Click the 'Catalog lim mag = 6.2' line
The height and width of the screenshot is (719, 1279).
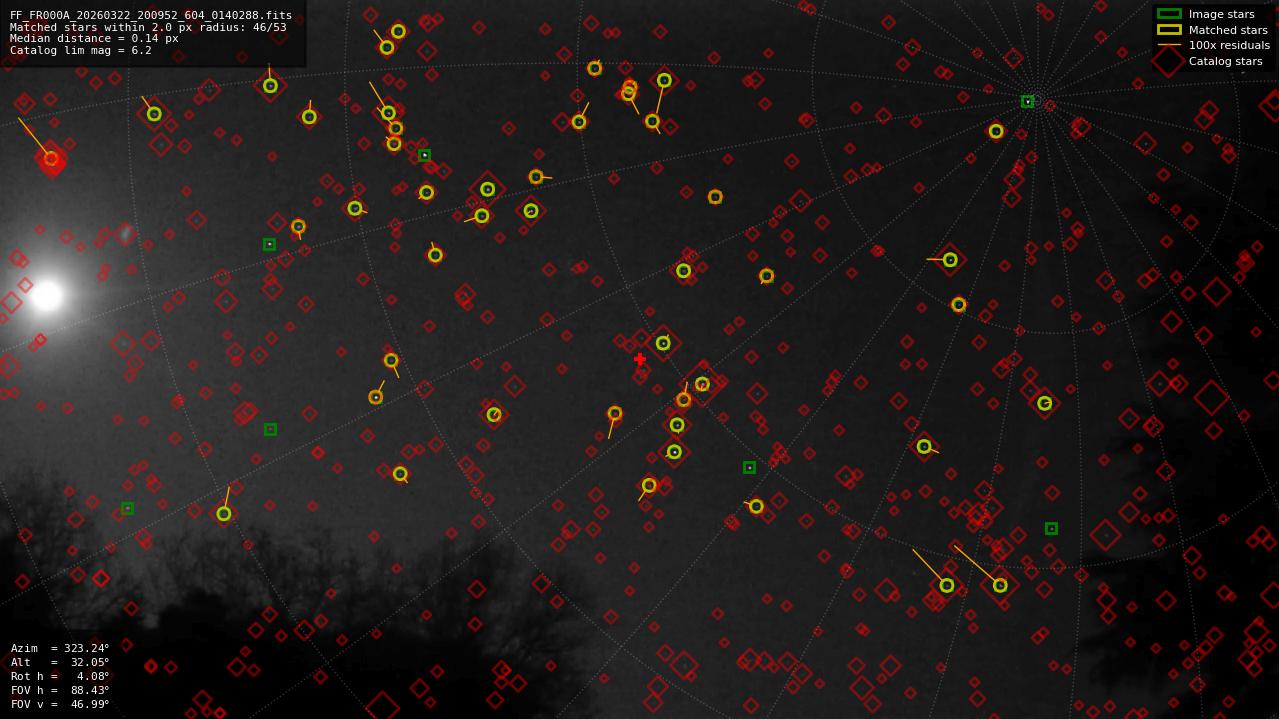(81, 51)
